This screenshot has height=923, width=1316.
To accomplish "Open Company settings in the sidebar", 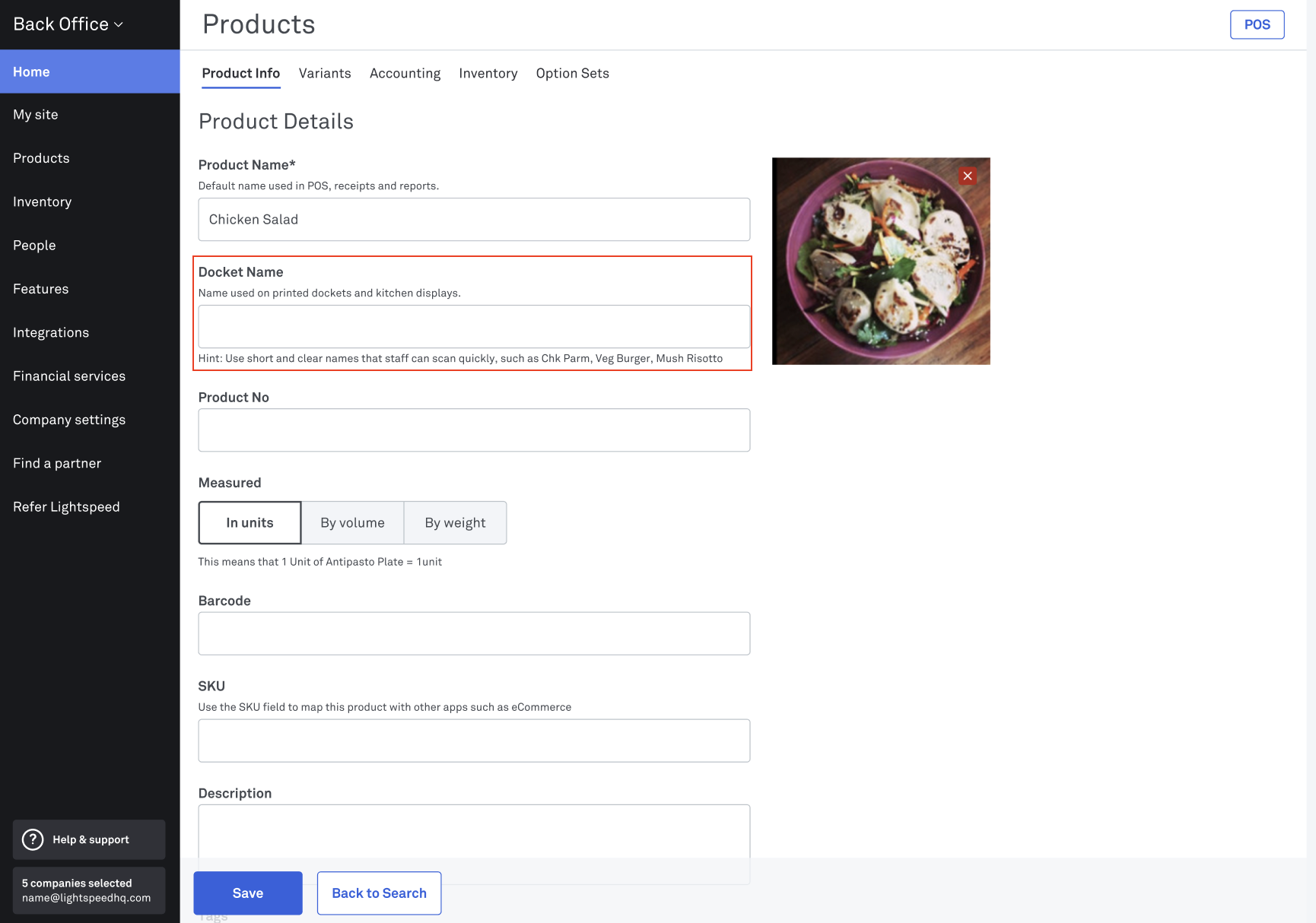I will click(x=69, y=420).
